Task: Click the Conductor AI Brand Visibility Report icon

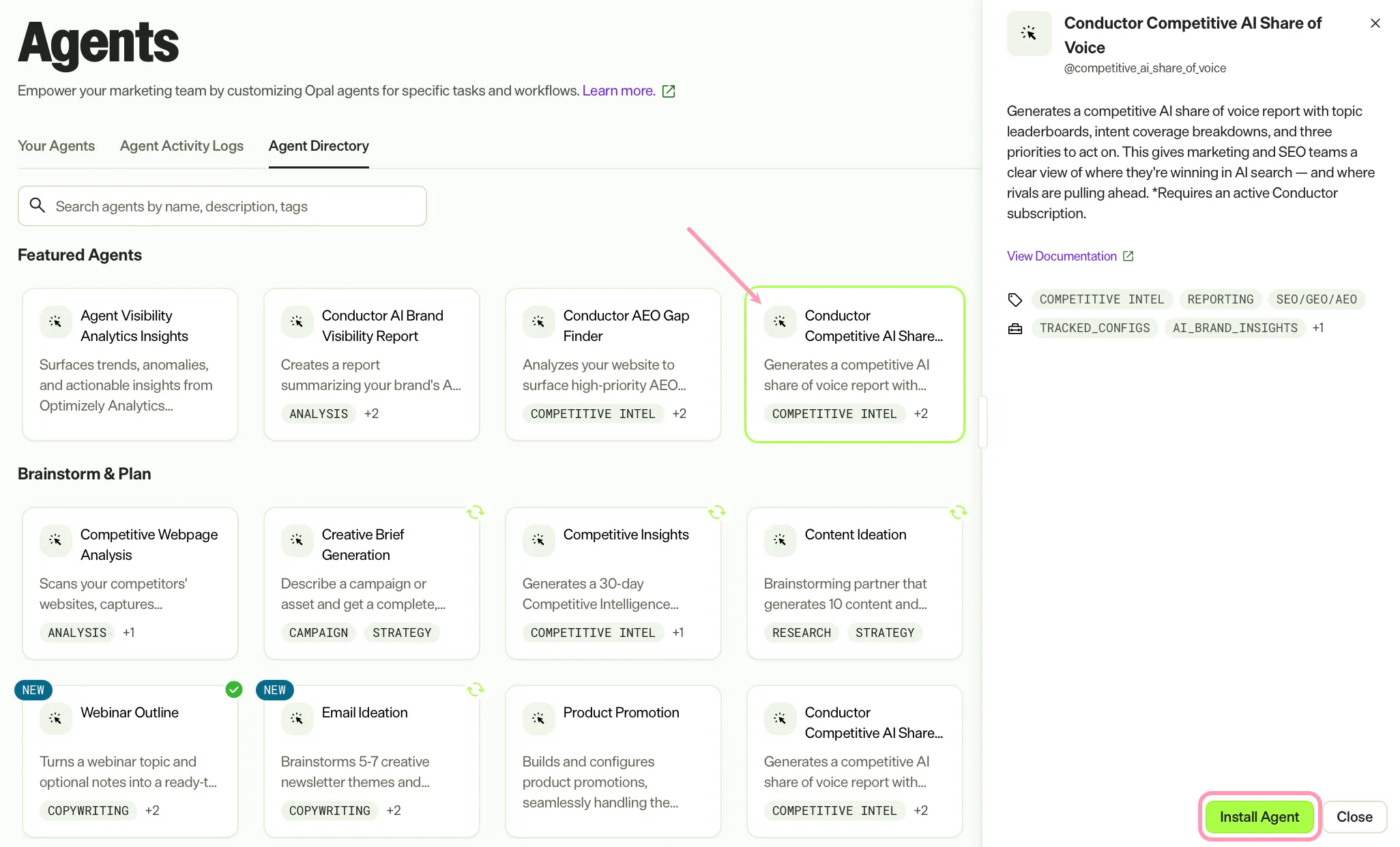Action: [x=297, y=321]
